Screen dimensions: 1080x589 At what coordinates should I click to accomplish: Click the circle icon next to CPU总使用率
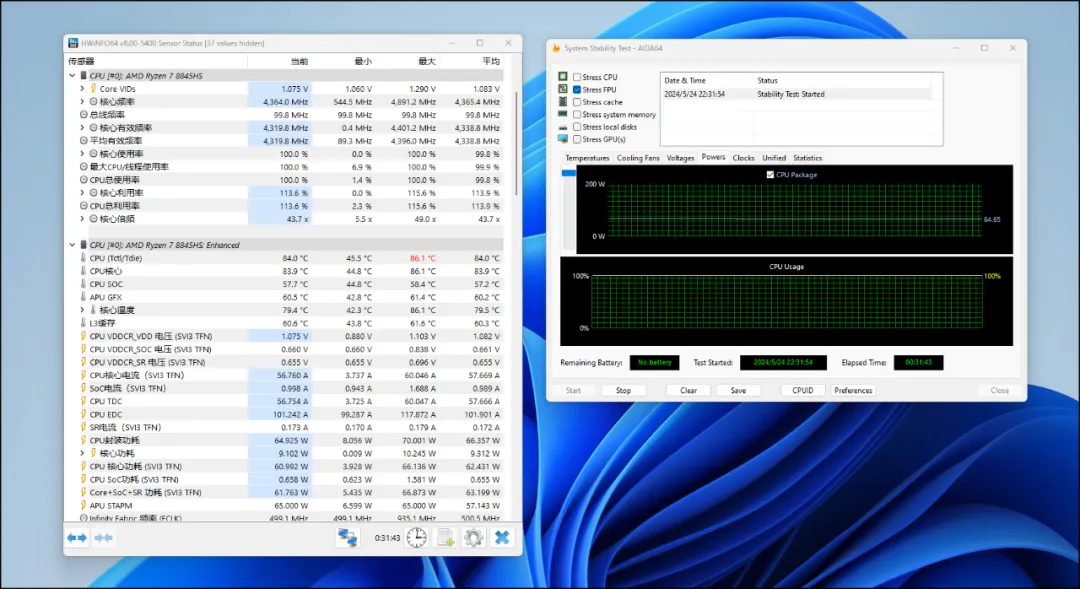coord(83,180)
